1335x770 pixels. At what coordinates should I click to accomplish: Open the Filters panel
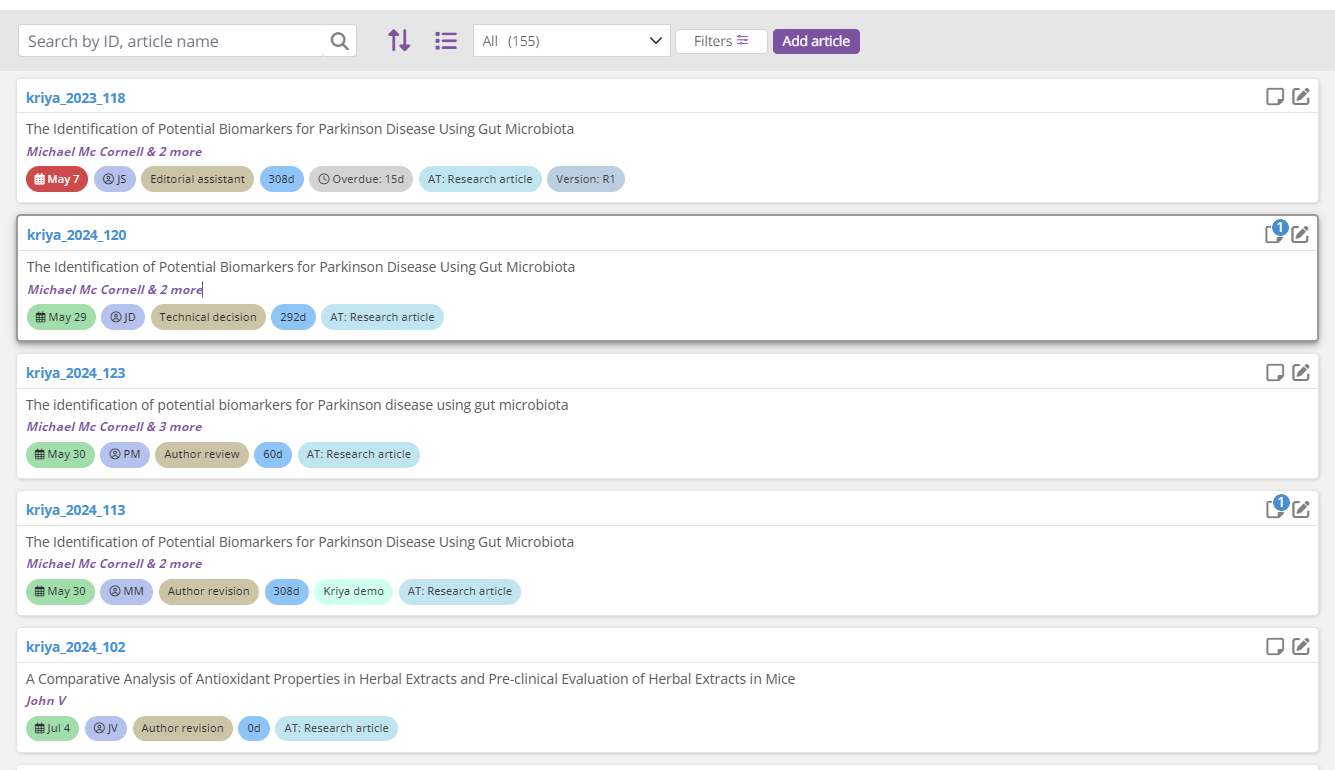click(721, 41)
